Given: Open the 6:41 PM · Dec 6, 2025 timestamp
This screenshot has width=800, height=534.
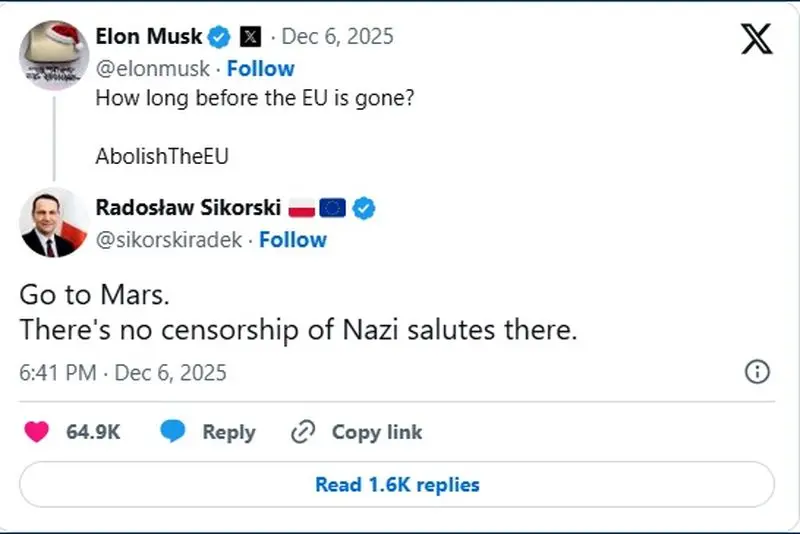Looking at the screenshot, I should [x=123, y=373].
